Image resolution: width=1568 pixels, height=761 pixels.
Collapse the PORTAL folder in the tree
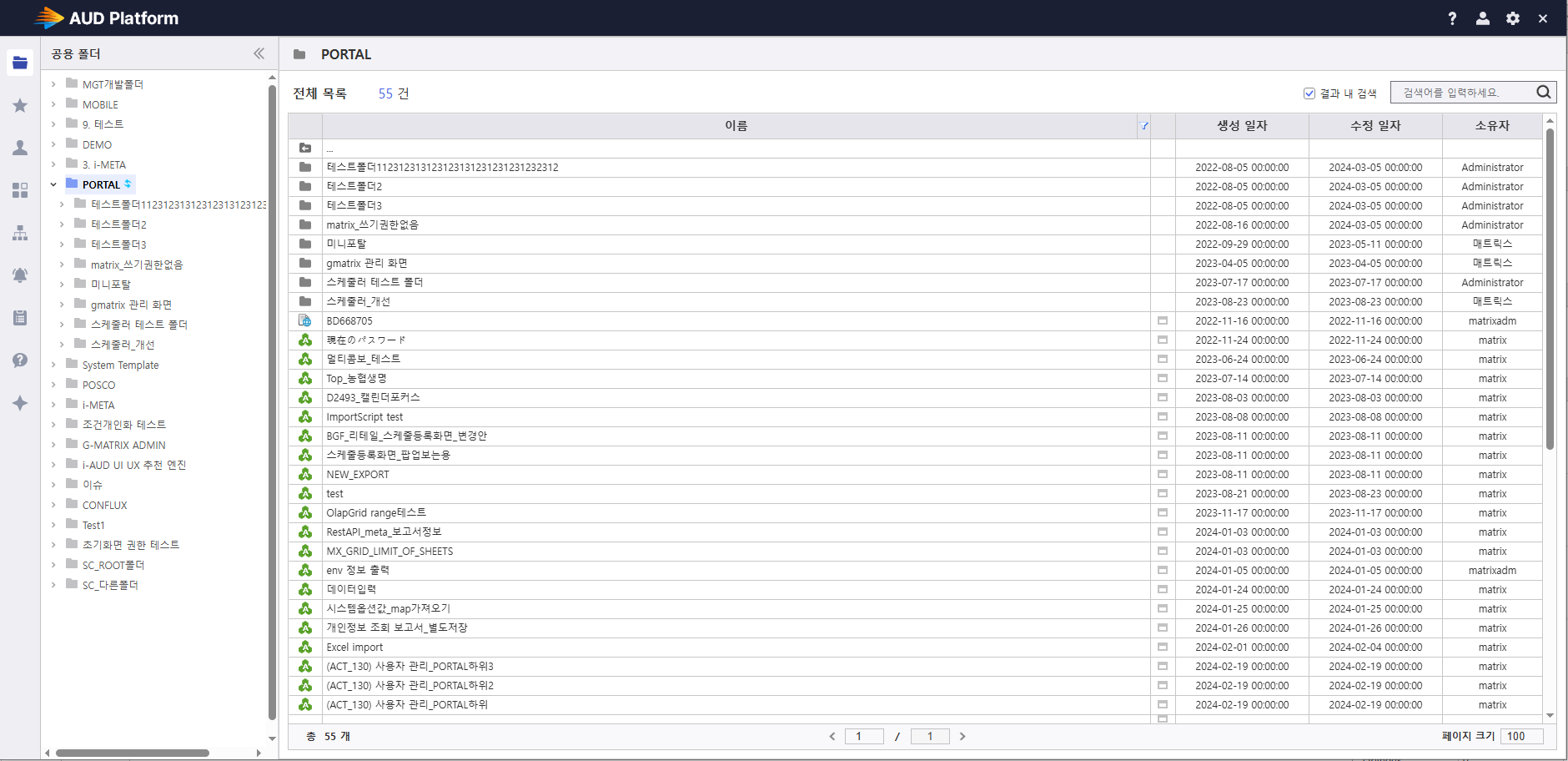(53, 185)
